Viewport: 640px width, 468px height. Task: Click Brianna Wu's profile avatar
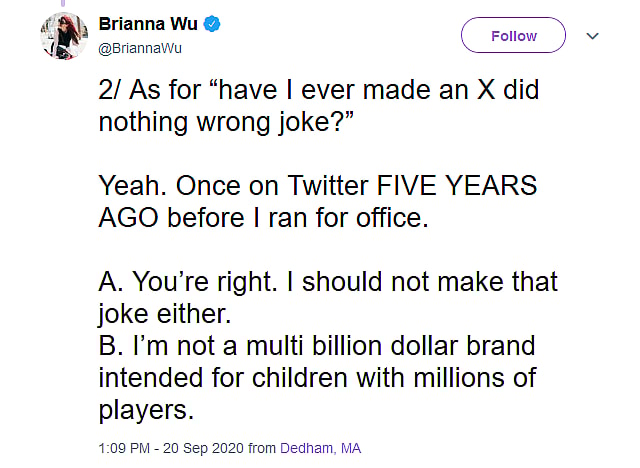(63, 36)
